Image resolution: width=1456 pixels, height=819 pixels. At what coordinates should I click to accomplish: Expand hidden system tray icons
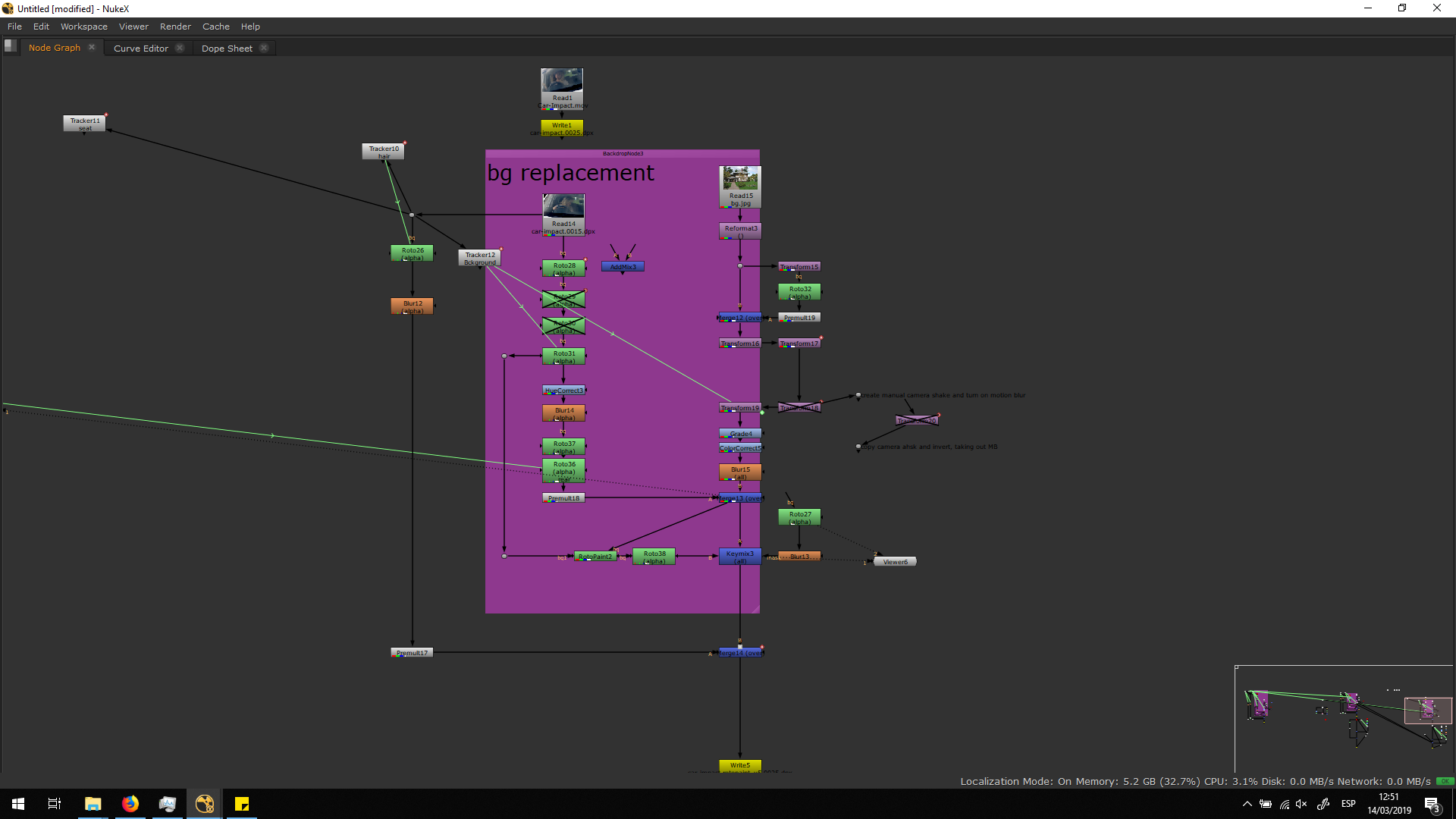tap(1247, 804)
